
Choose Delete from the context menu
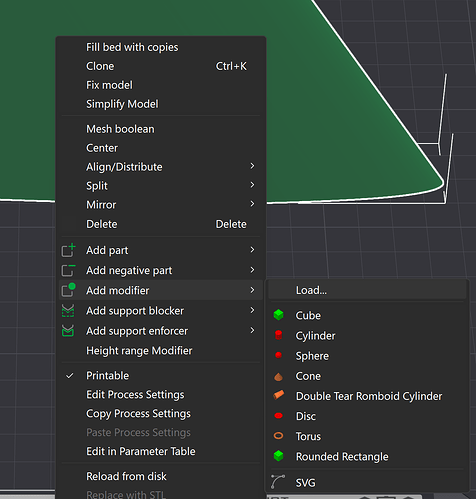pos(160,224)
